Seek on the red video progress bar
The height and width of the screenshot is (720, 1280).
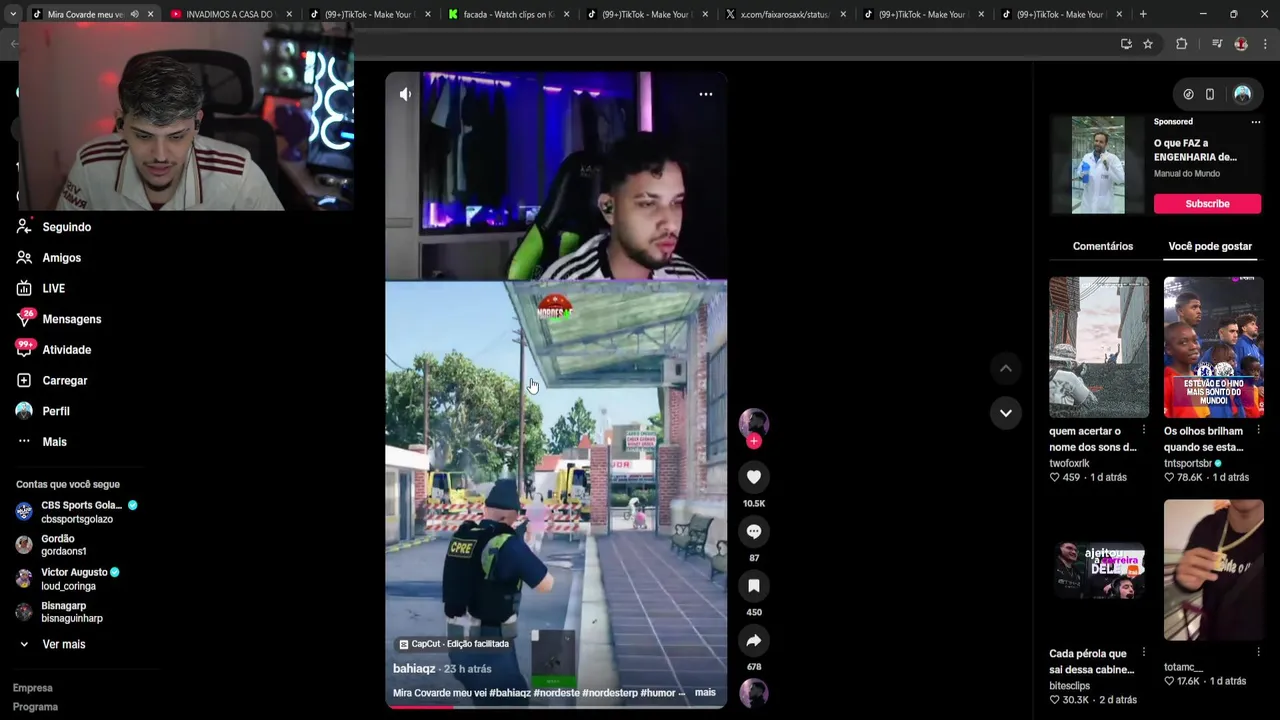tap(556, 707)
